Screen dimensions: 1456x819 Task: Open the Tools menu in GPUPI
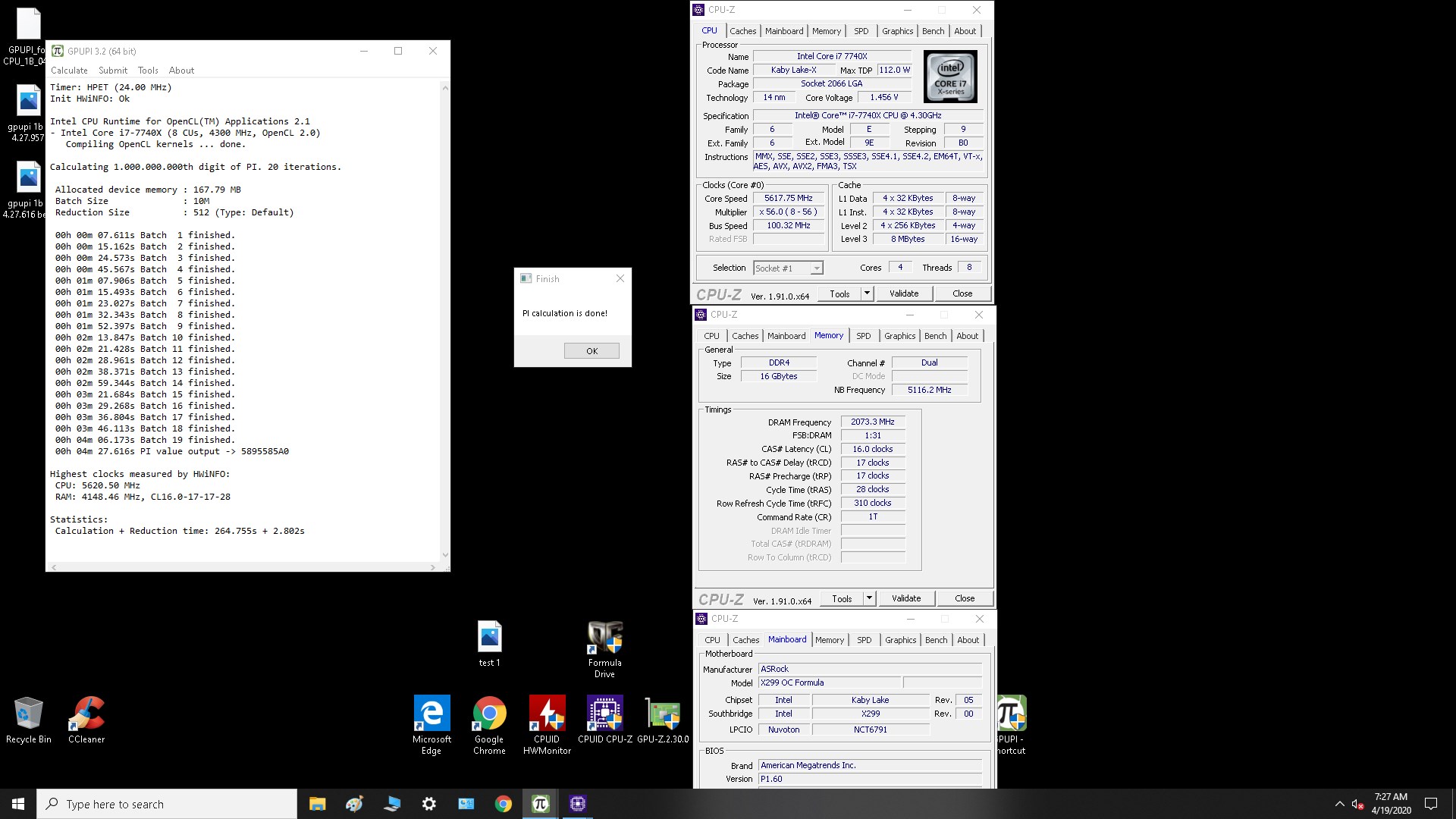pos(148,71)
